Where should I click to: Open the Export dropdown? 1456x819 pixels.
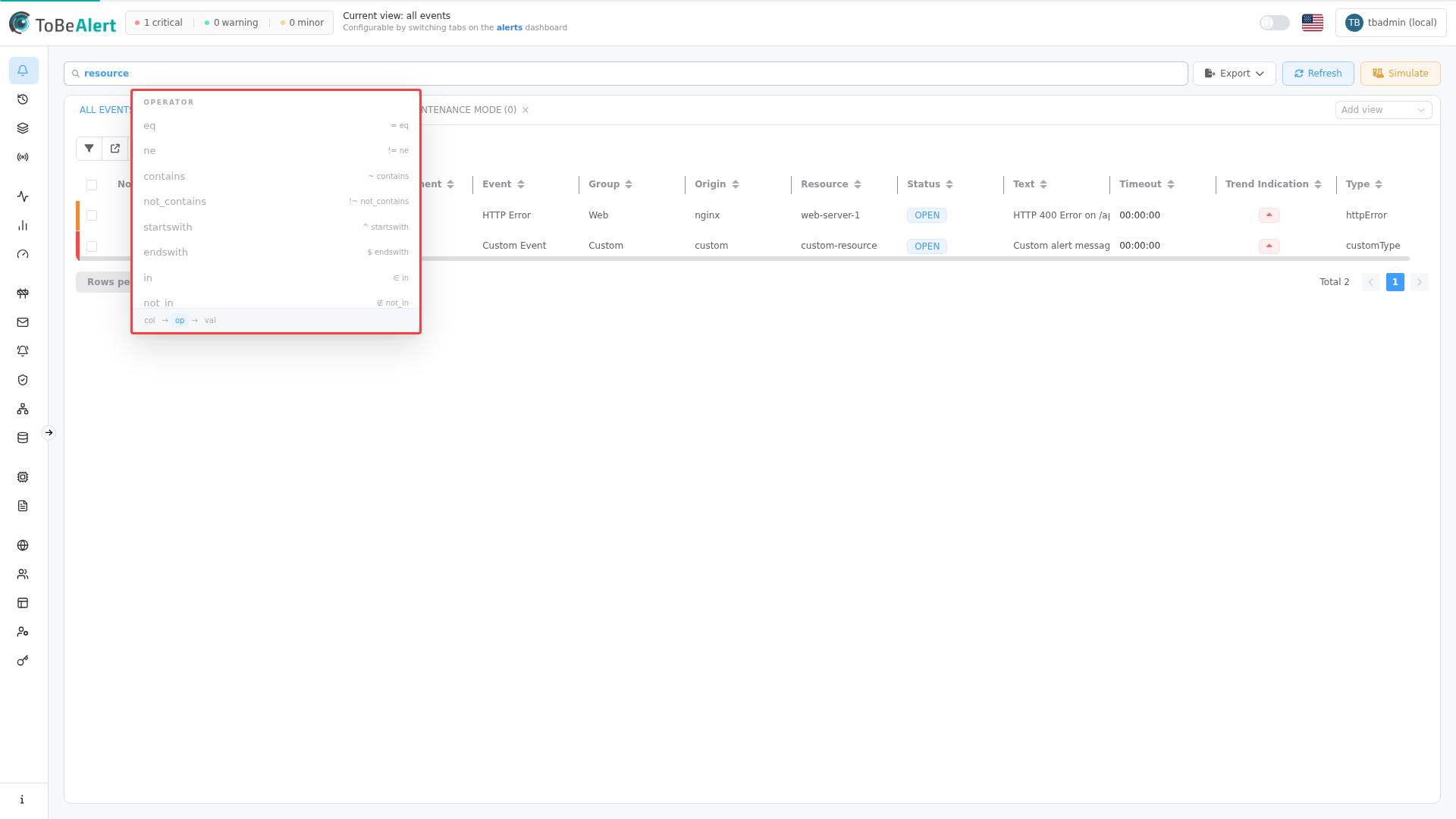pyautogui.click(x=1235, y=74)
